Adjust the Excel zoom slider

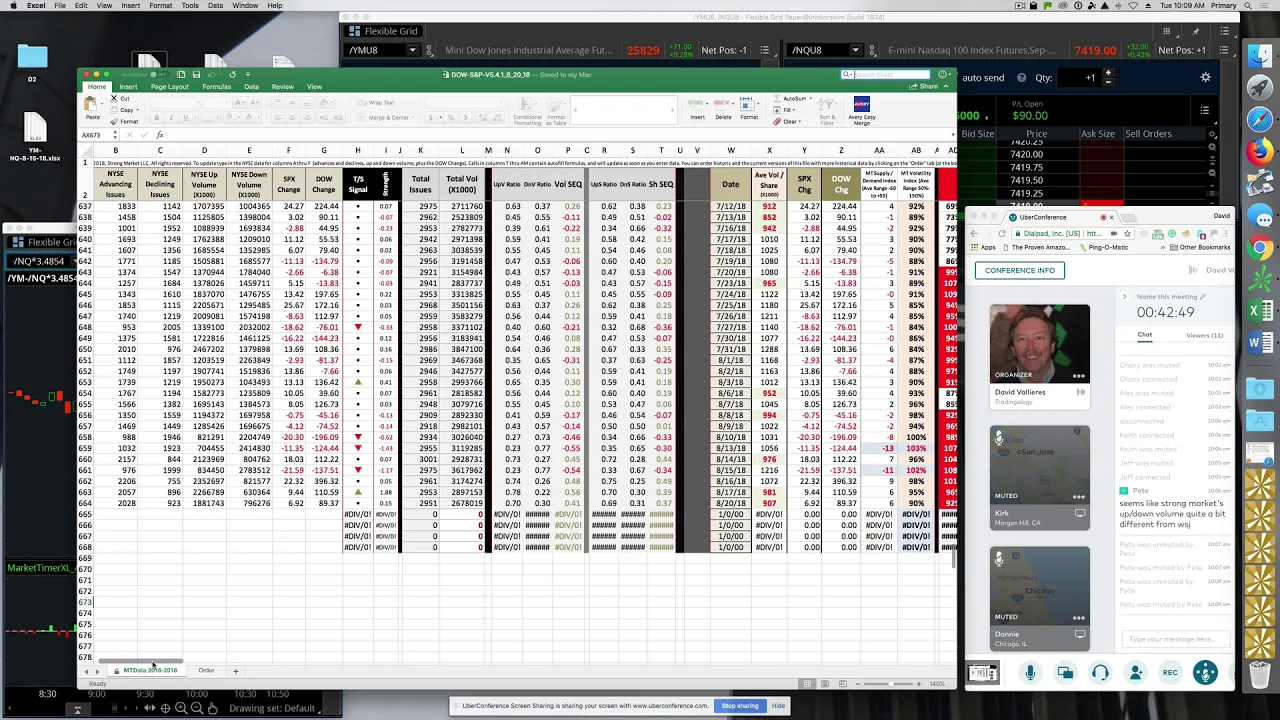[x=889, y=683]
